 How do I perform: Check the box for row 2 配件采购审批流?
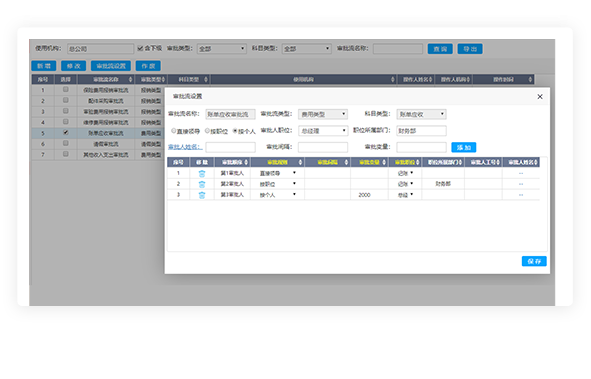tap(66, 100)
